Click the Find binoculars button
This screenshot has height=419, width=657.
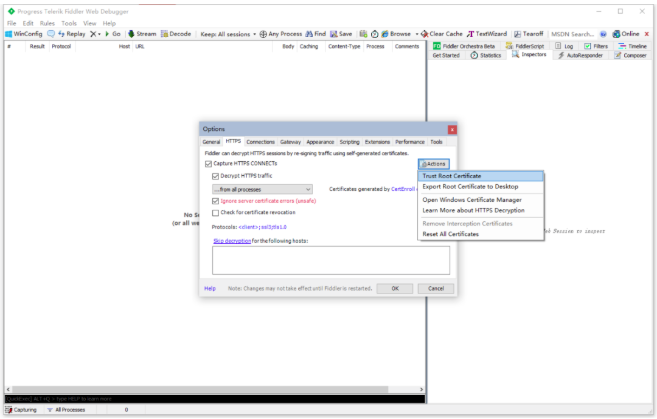(x=316, y=34)
